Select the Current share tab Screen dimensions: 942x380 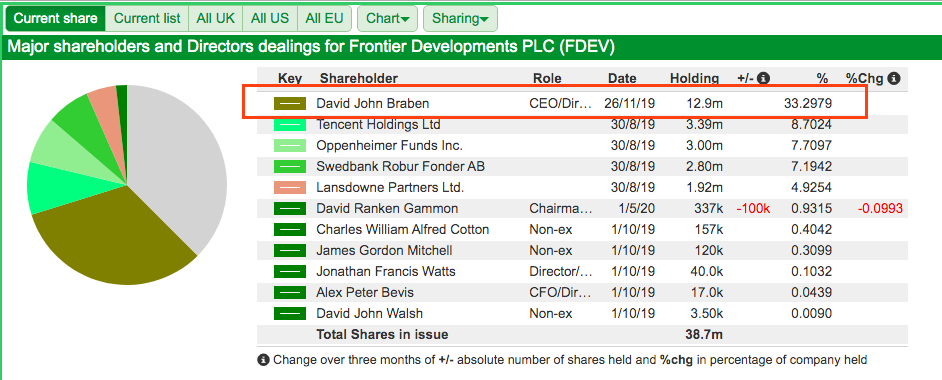[x=55, y=19]
